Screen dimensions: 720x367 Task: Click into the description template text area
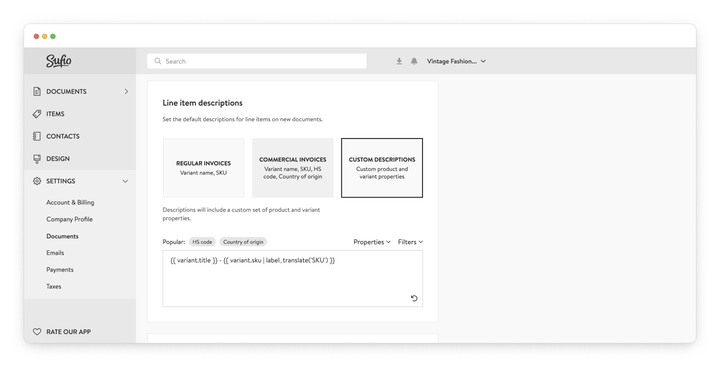[292, 278]
